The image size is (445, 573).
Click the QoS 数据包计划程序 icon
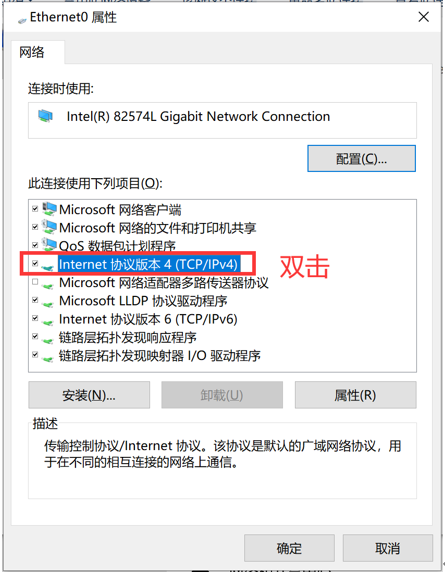click(x=49, y=245)
